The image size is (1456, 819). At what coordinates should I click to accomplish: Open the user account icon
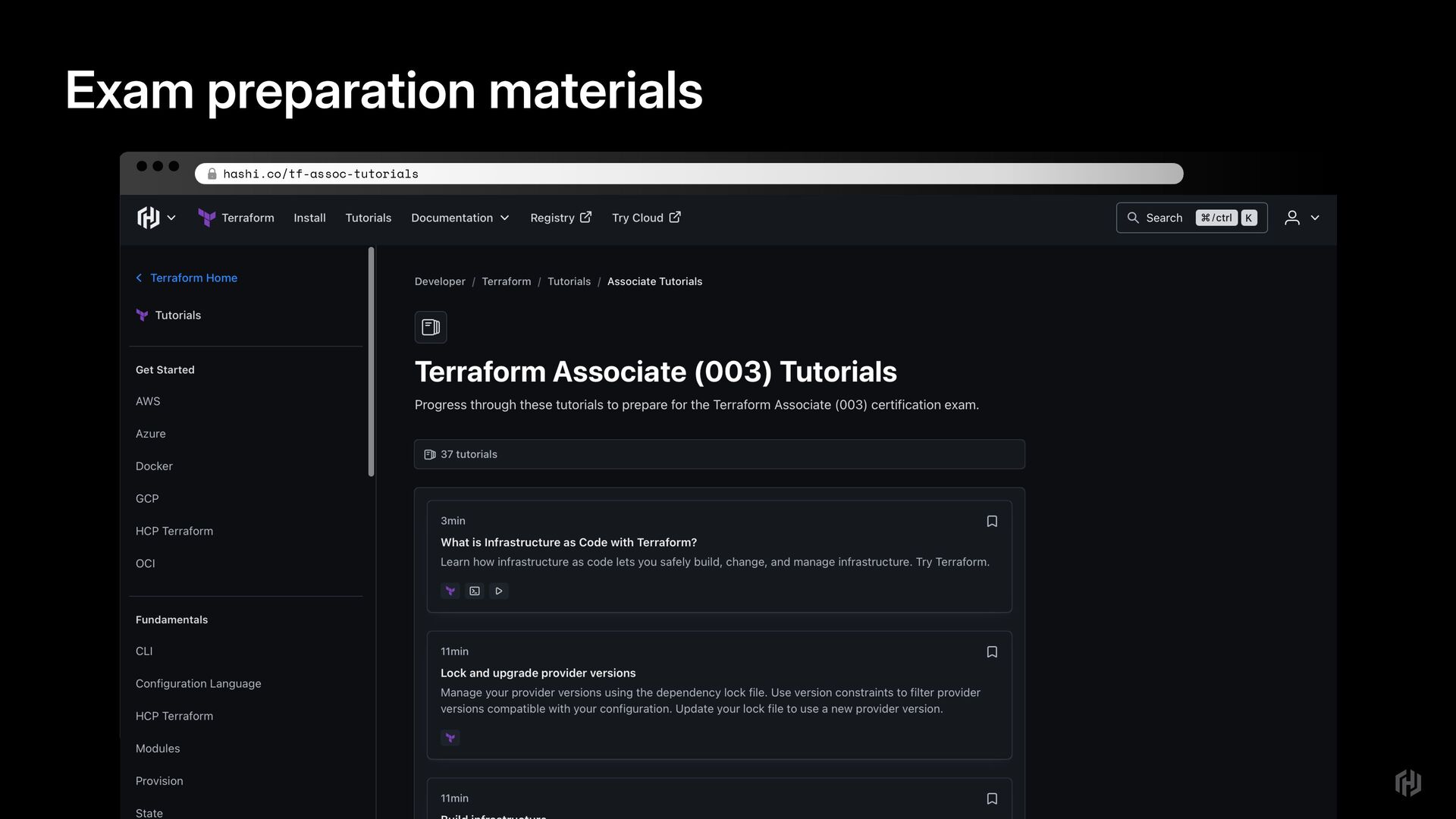[x=1292, y=218]
